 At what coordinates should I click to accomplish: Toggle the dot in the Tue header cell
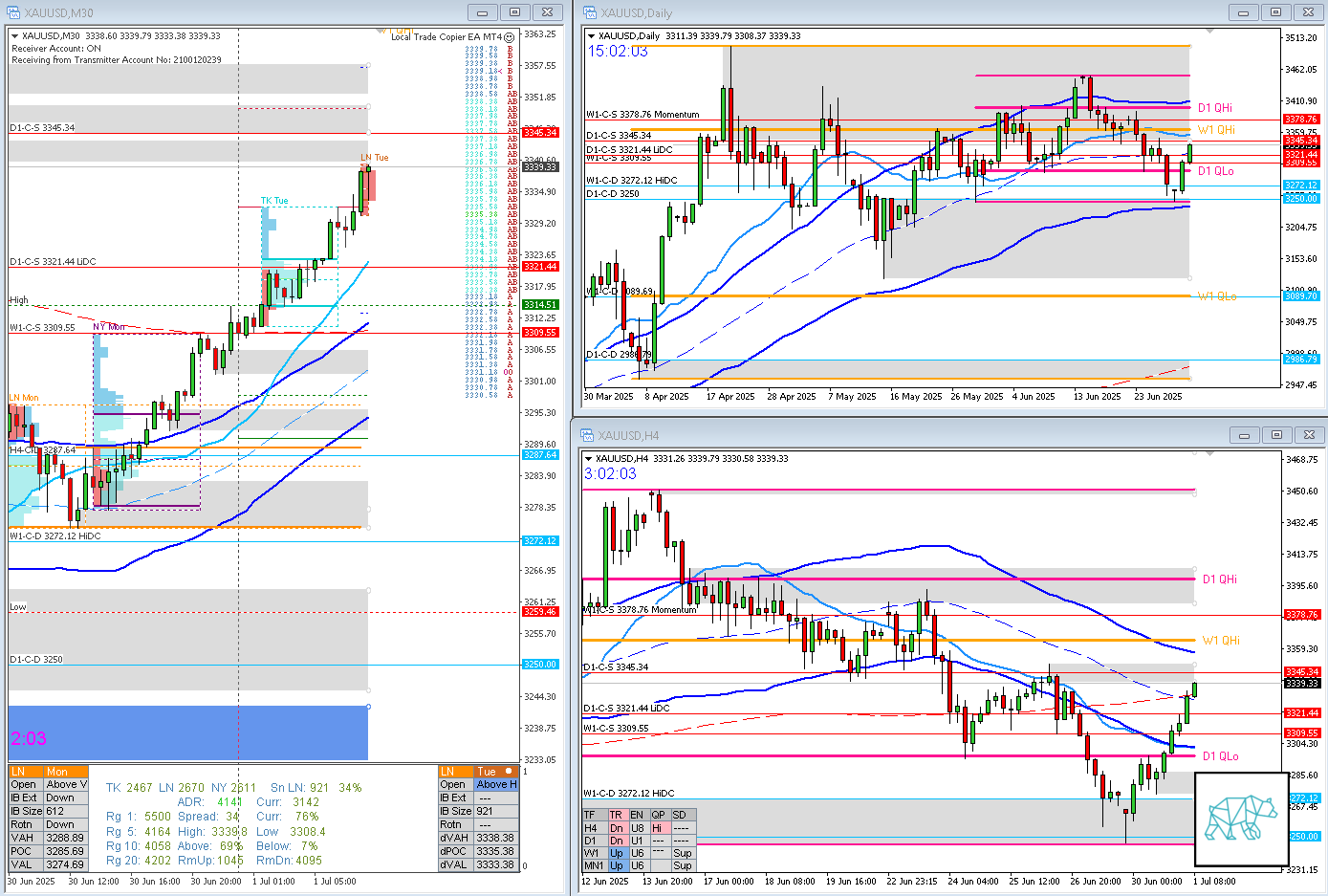tap(509, 771)
